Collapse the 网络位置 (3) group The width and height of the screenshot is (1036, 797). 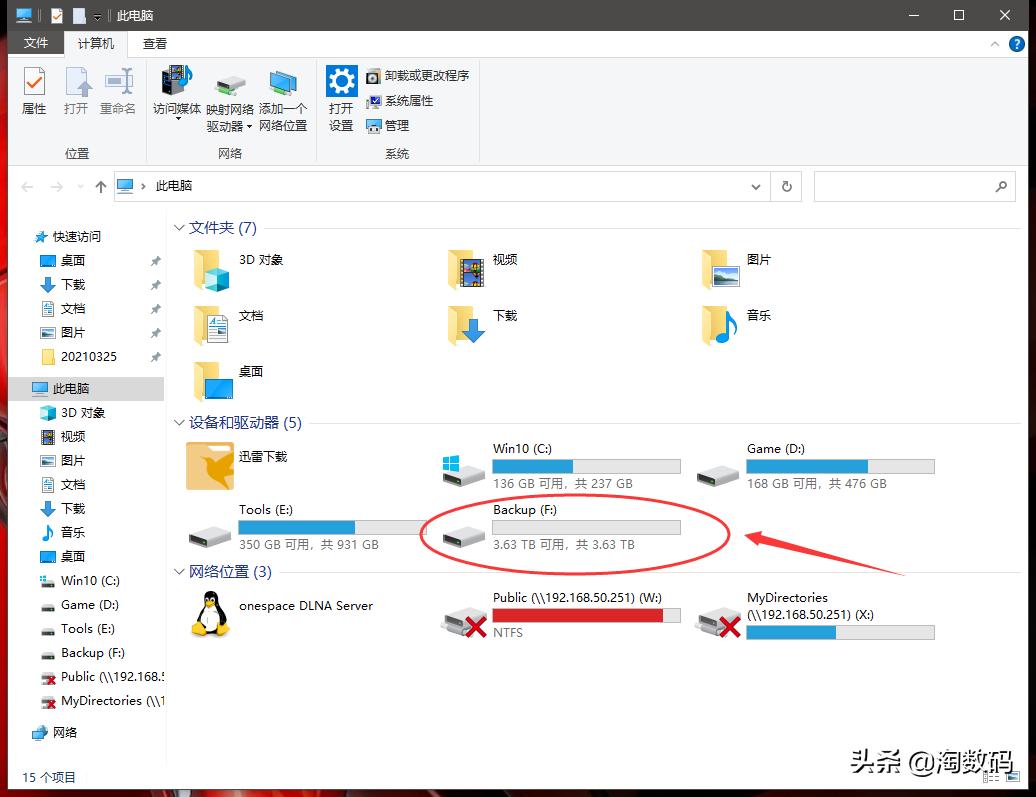pos(178,572)
